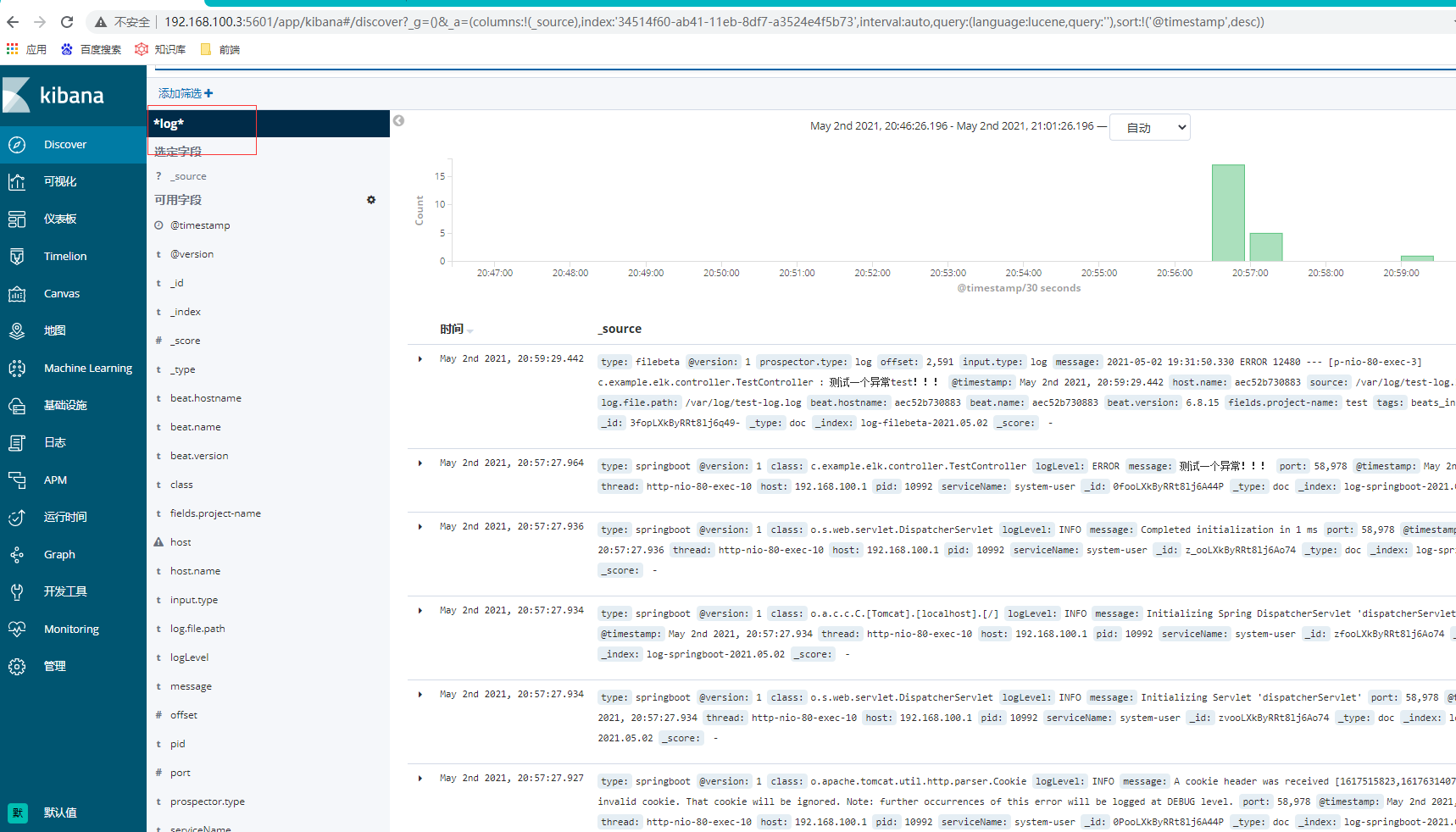Open the Monitoring heartbeat icon
Image resolution: width=1456 pixels, height=832 pixels.
(x=17, y=630)
